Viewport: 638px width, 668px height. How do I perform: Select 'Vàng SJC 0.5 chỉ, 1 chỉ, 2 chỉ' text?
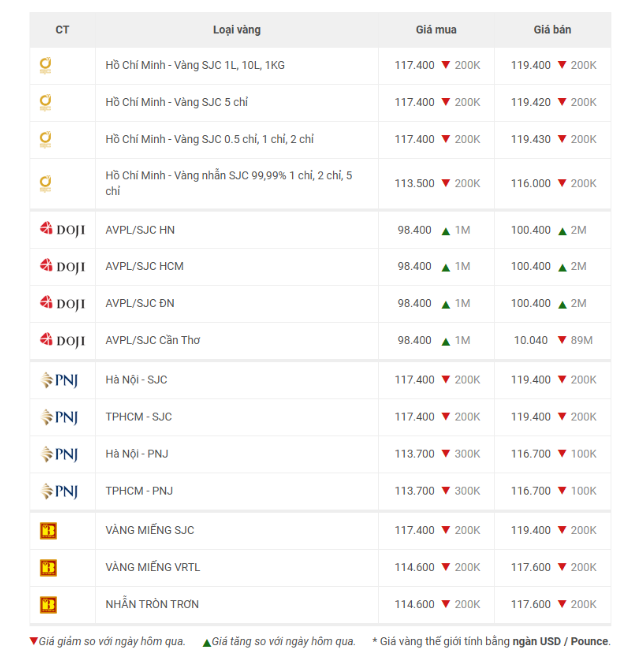(244, 139)
